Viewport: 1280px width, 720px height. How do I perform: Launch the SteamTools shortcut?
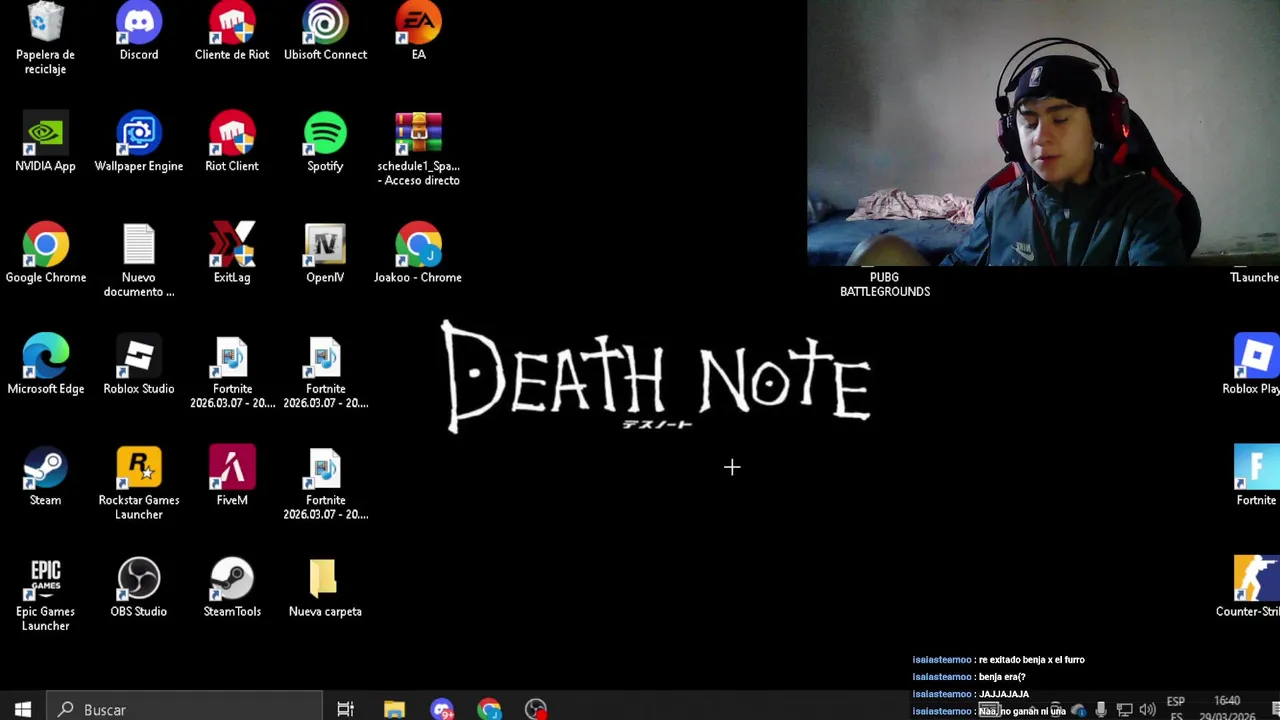click(x=232, y=588)
